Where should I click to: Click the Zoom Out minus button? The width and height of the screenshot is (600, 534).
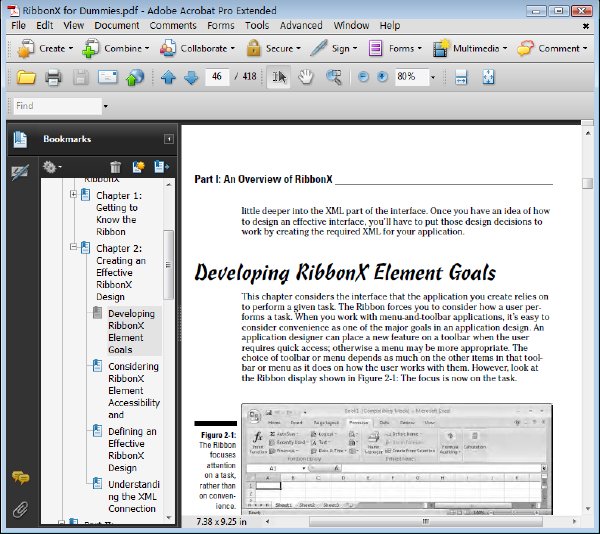click(363, 77)
